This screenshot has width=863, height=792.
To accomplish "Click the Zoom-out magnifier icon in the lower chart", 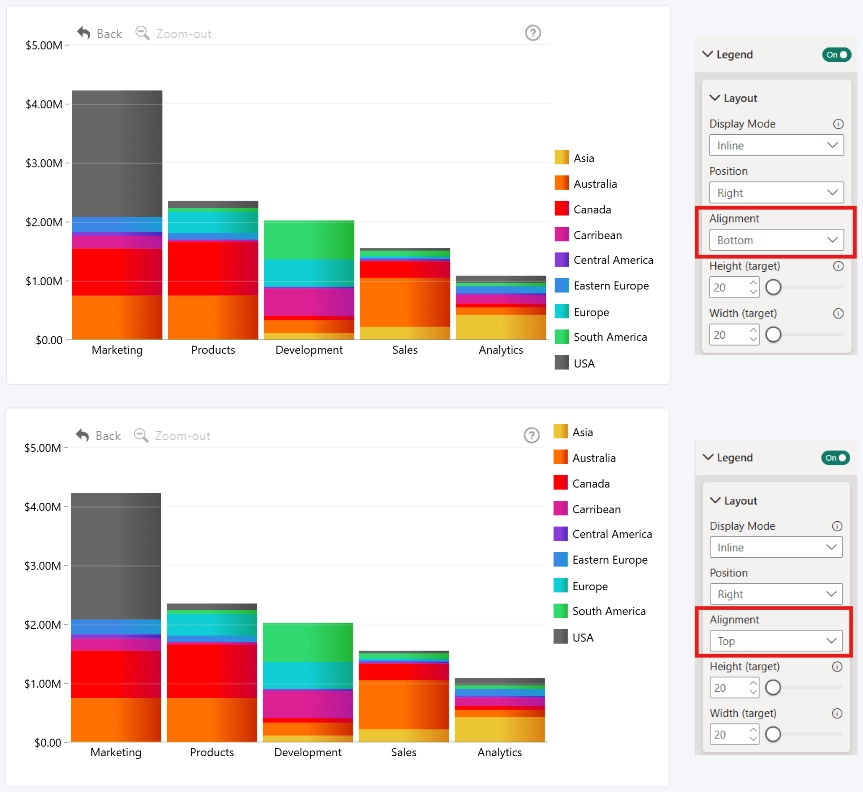I will 141,435.
